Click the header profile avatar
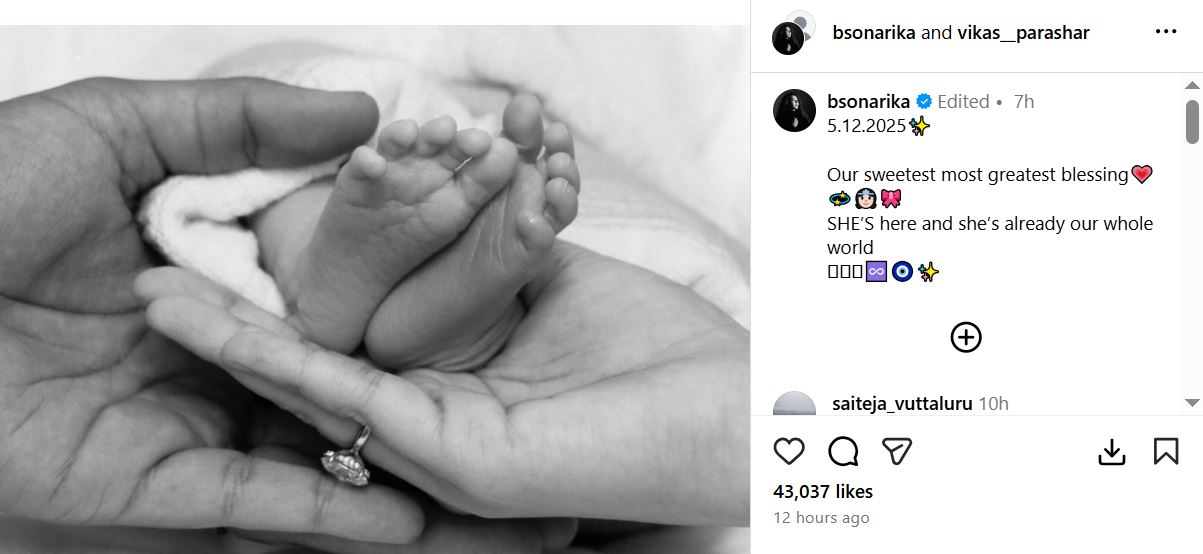 click(790, 35)
